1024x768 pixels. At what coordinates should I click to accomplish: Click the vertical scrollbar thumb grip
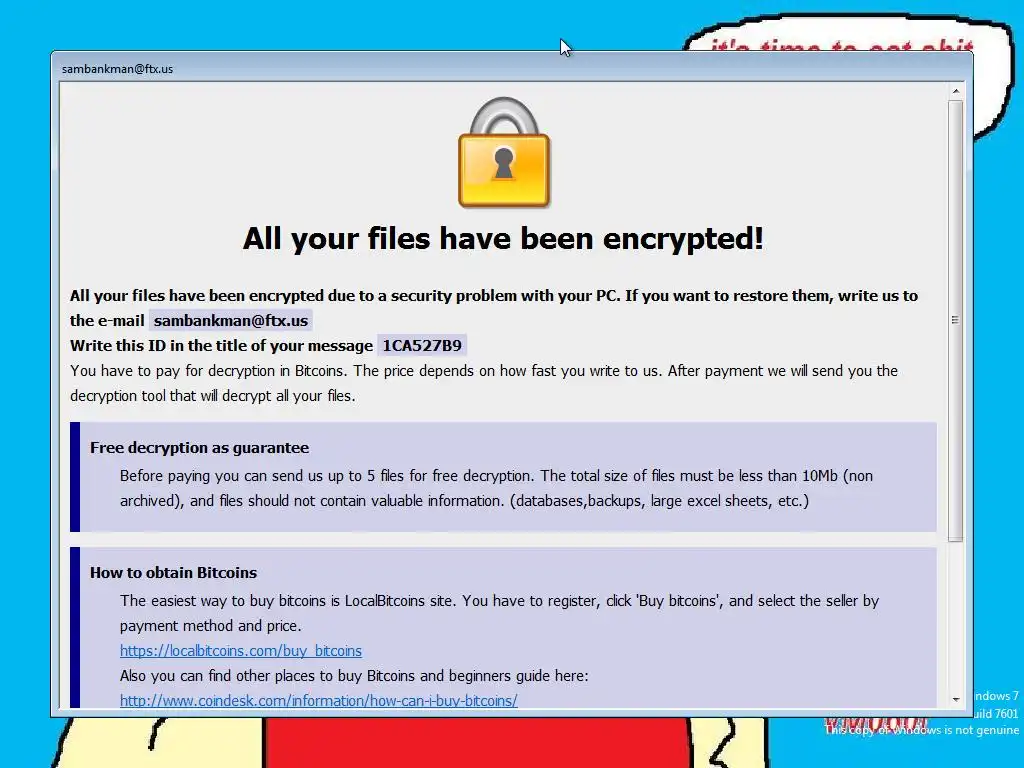955,319
